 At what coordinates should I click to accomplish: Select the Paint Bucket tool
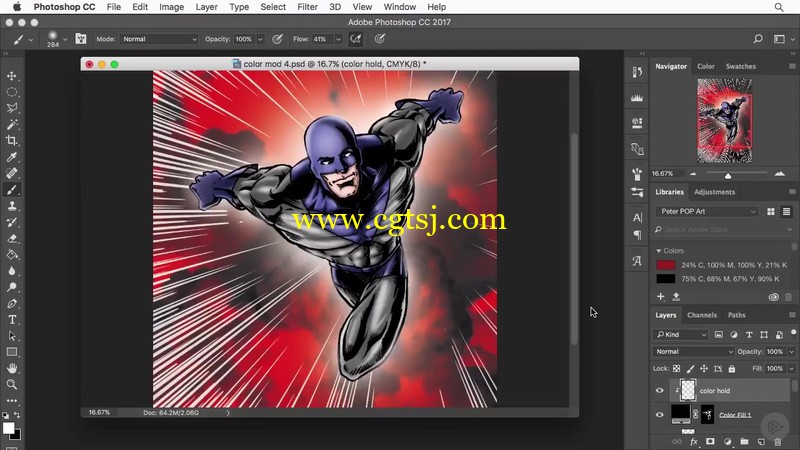(x=12, y=255)
